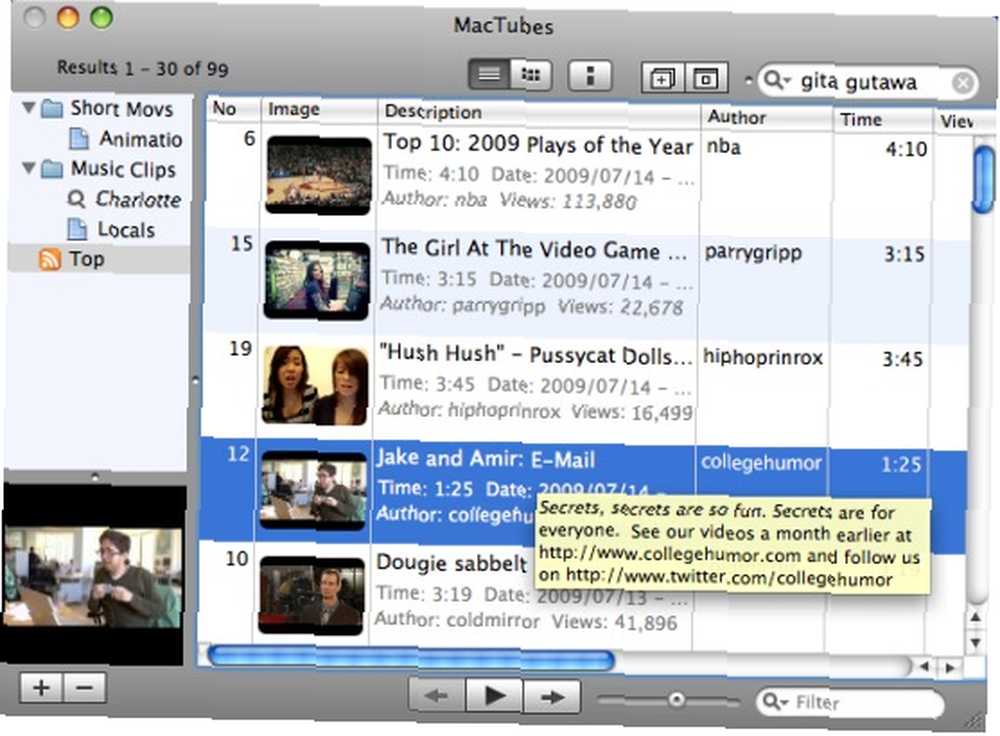Screen dimensions: 1000x736
Task: Click the Jake and Amir video thumbnail
Action: pyautogui.click(x=314, y=490)
